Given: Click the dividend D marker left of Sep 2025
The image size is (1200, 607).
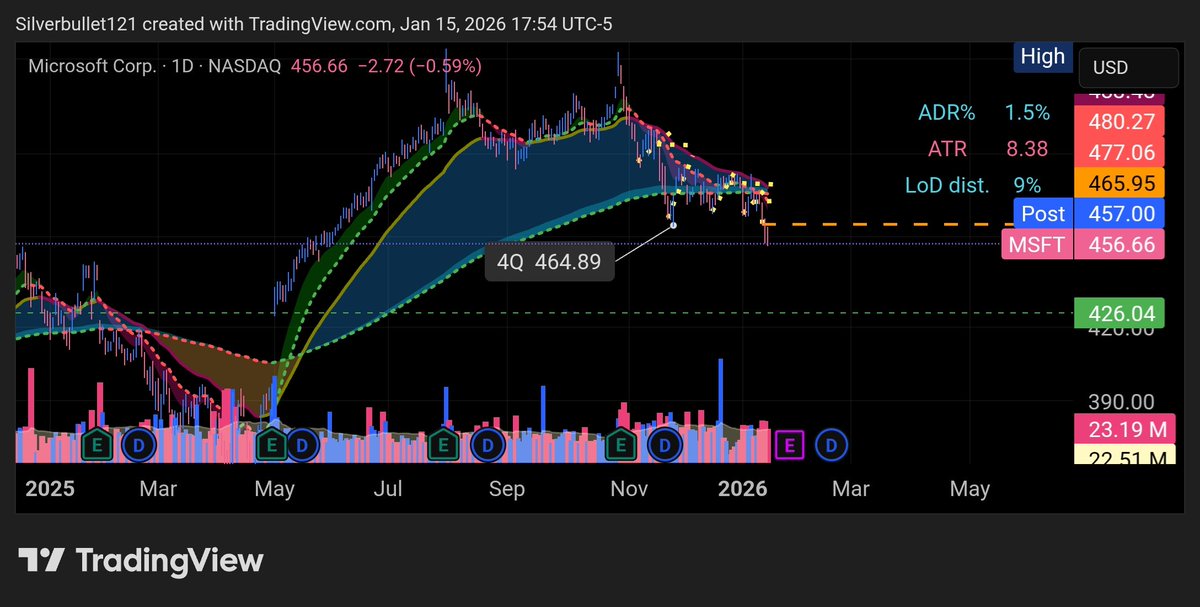Looking at the screenshot, I should [487, 444].
